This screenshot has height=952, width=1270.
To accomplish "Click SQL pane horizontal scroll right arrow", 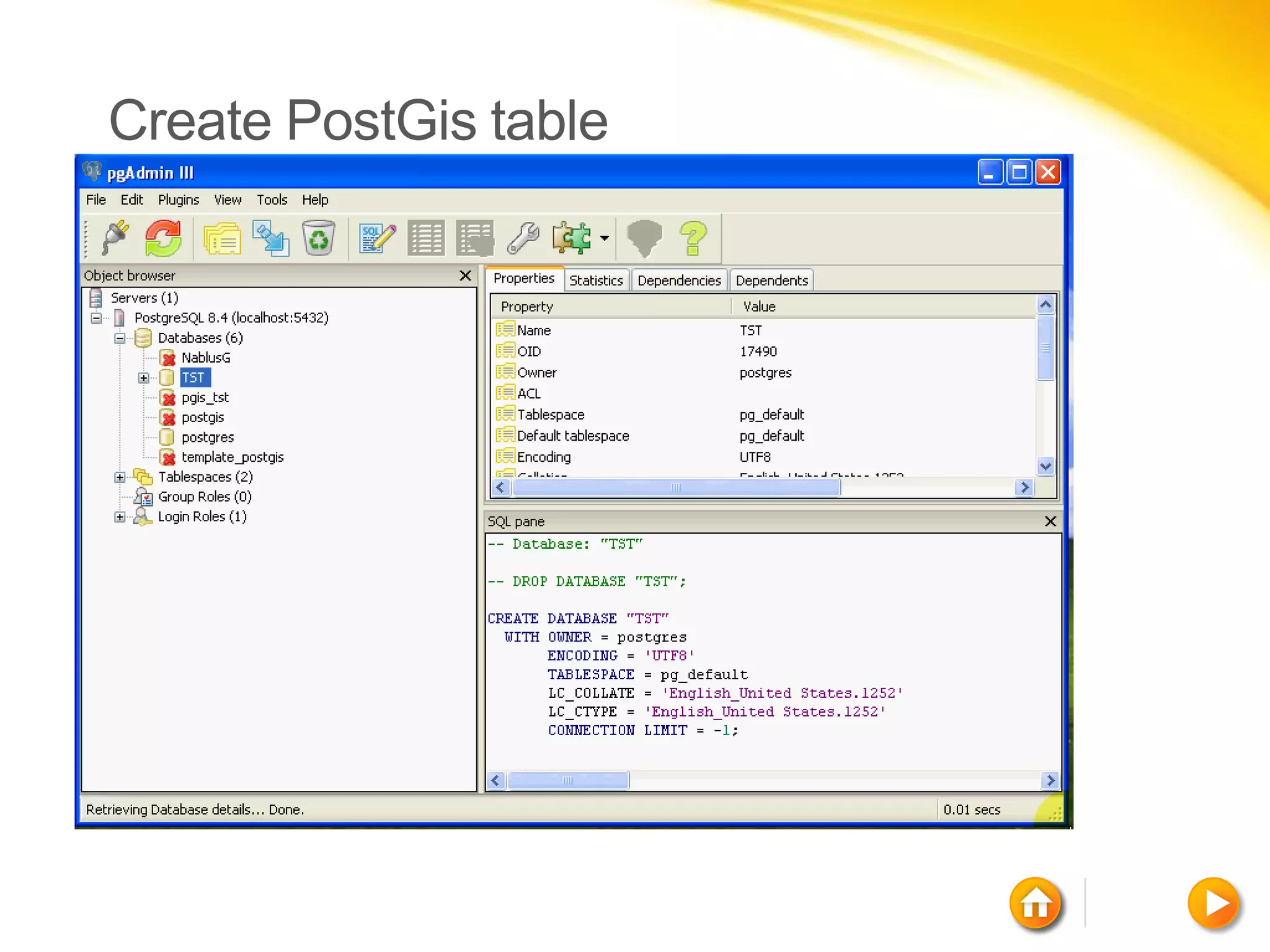I will tap(1050, 780).
